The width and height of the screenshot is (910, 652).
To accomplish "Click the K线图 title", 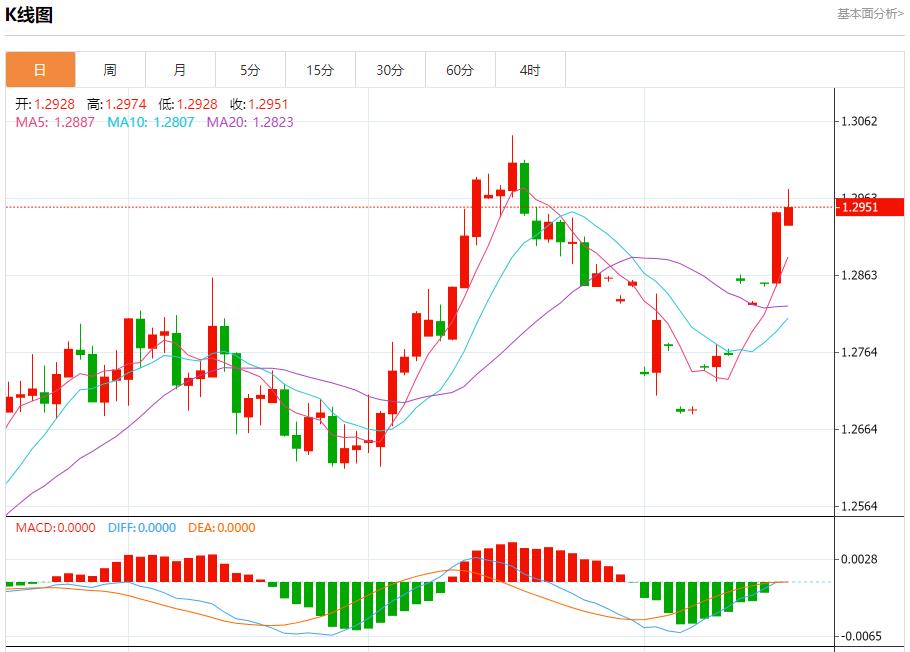I will tap(29, 15).
